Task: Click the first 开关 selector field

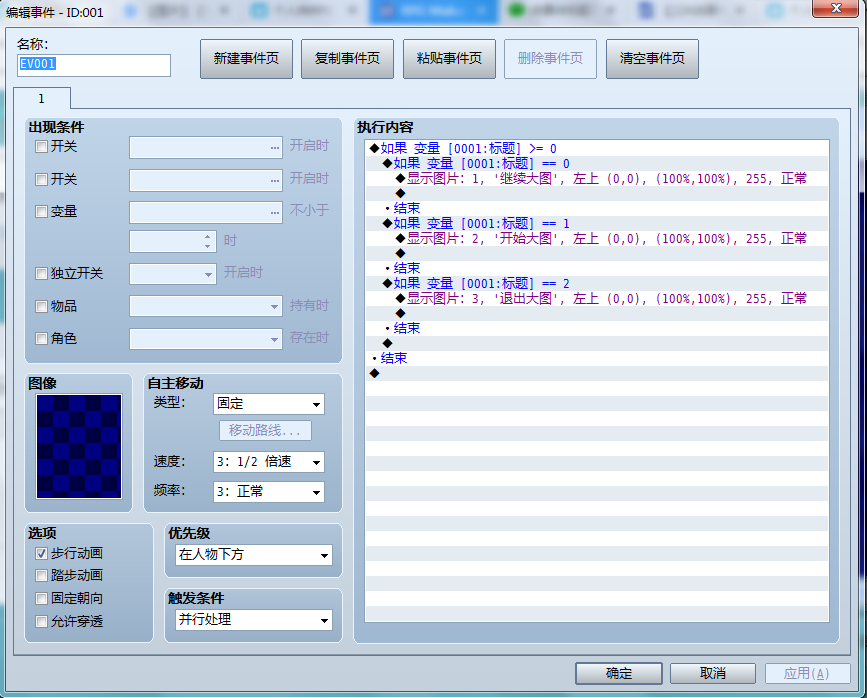Action: [x=206, y=148]
